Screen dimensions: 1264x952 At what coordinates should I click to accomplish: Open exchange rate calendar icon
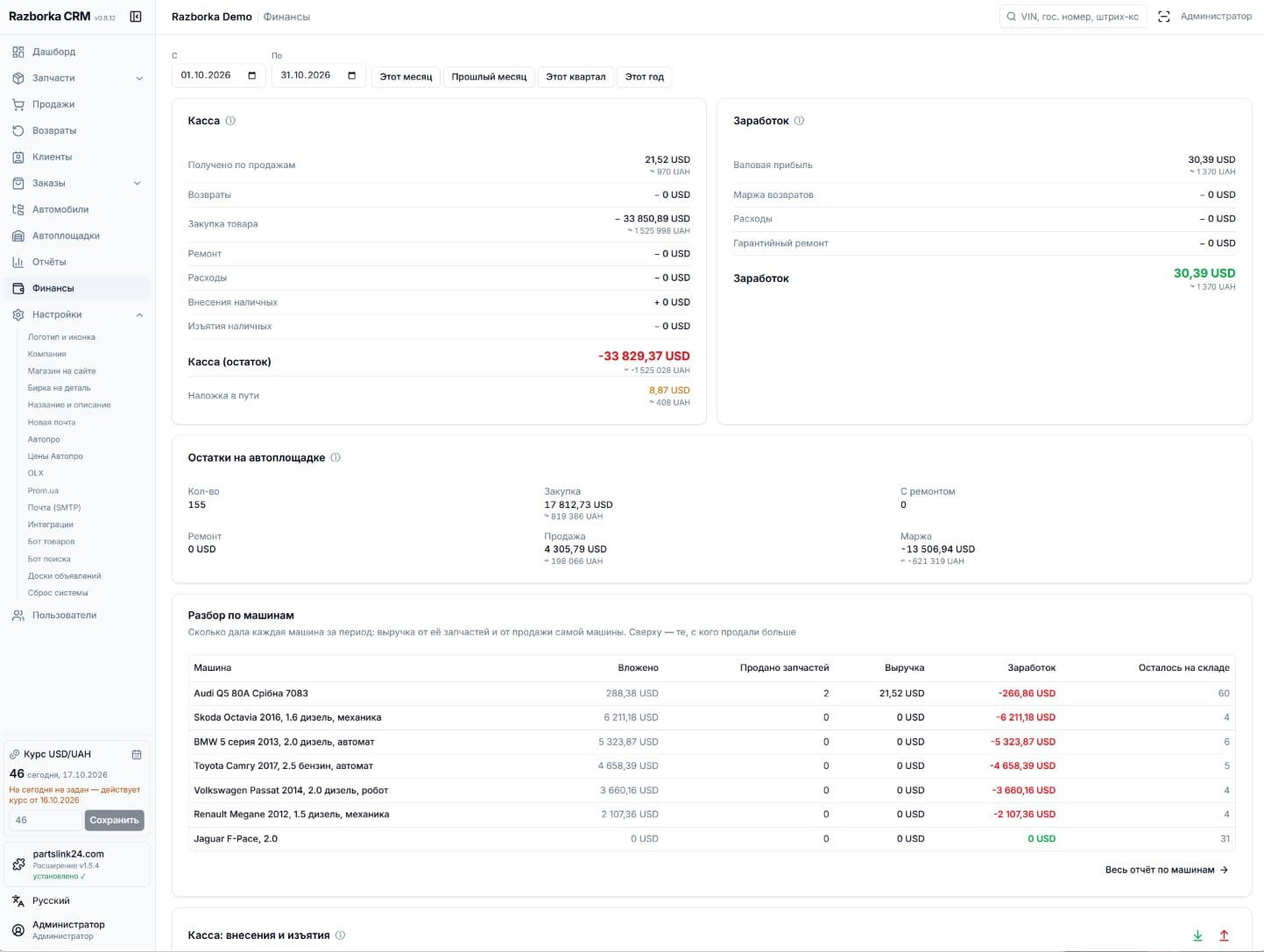pos(137,754)
